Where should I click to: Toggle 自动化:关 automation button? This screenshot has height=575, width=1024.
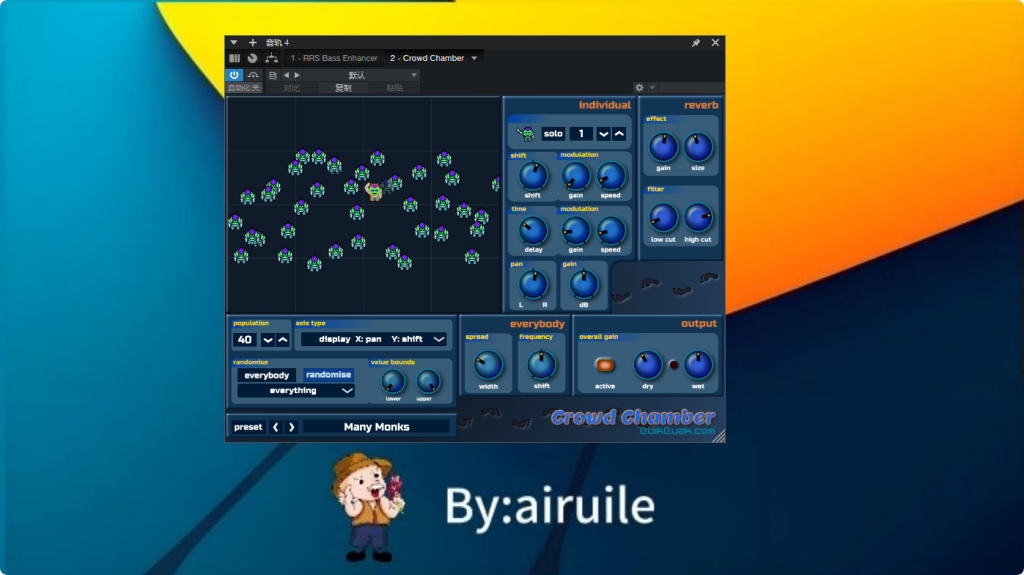[x=244, y=88]
